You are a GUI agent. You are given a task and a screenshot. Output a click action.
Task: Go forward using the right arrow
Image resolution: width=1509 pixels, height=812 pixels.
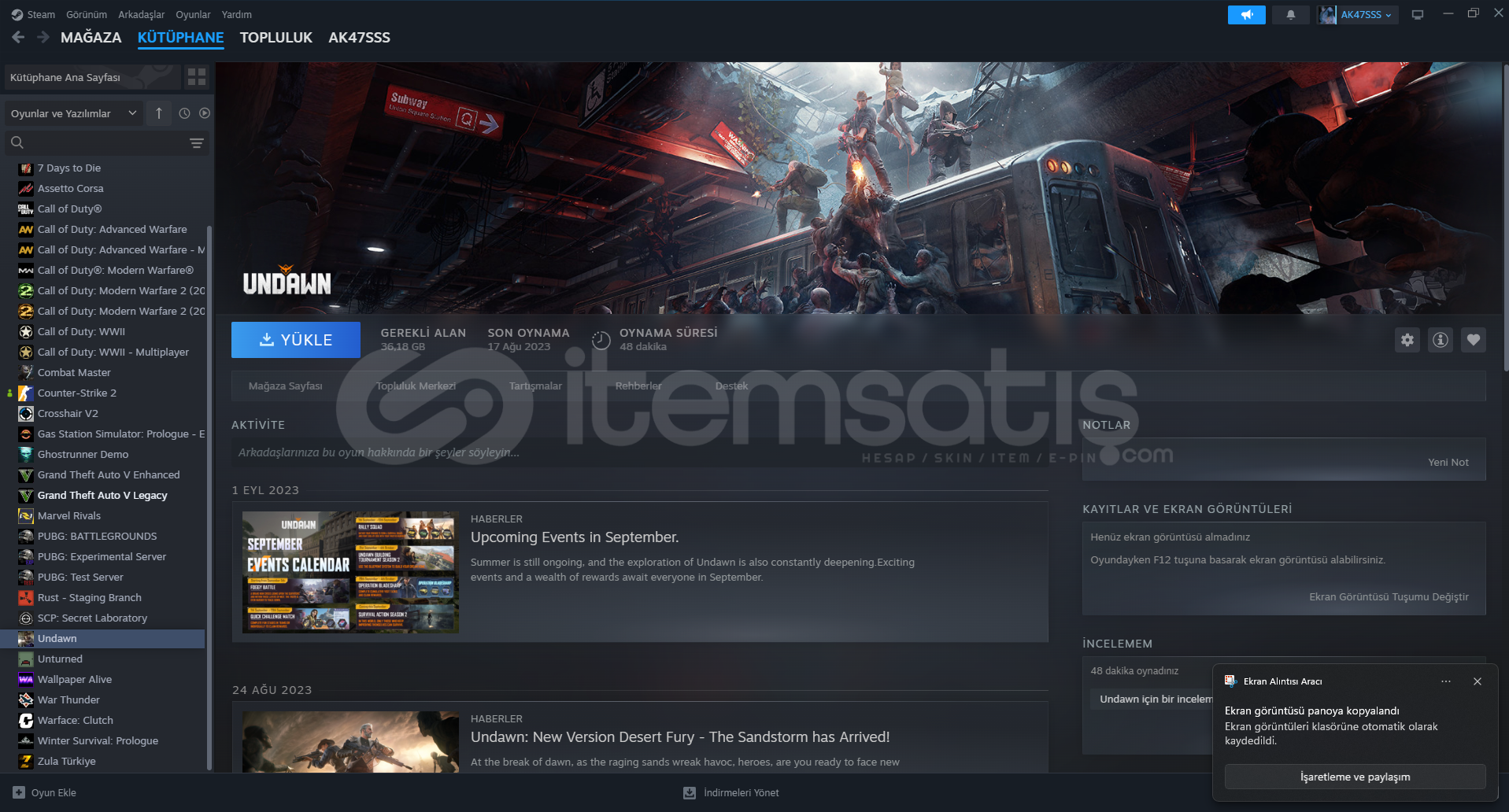click(x=43, y=37)
